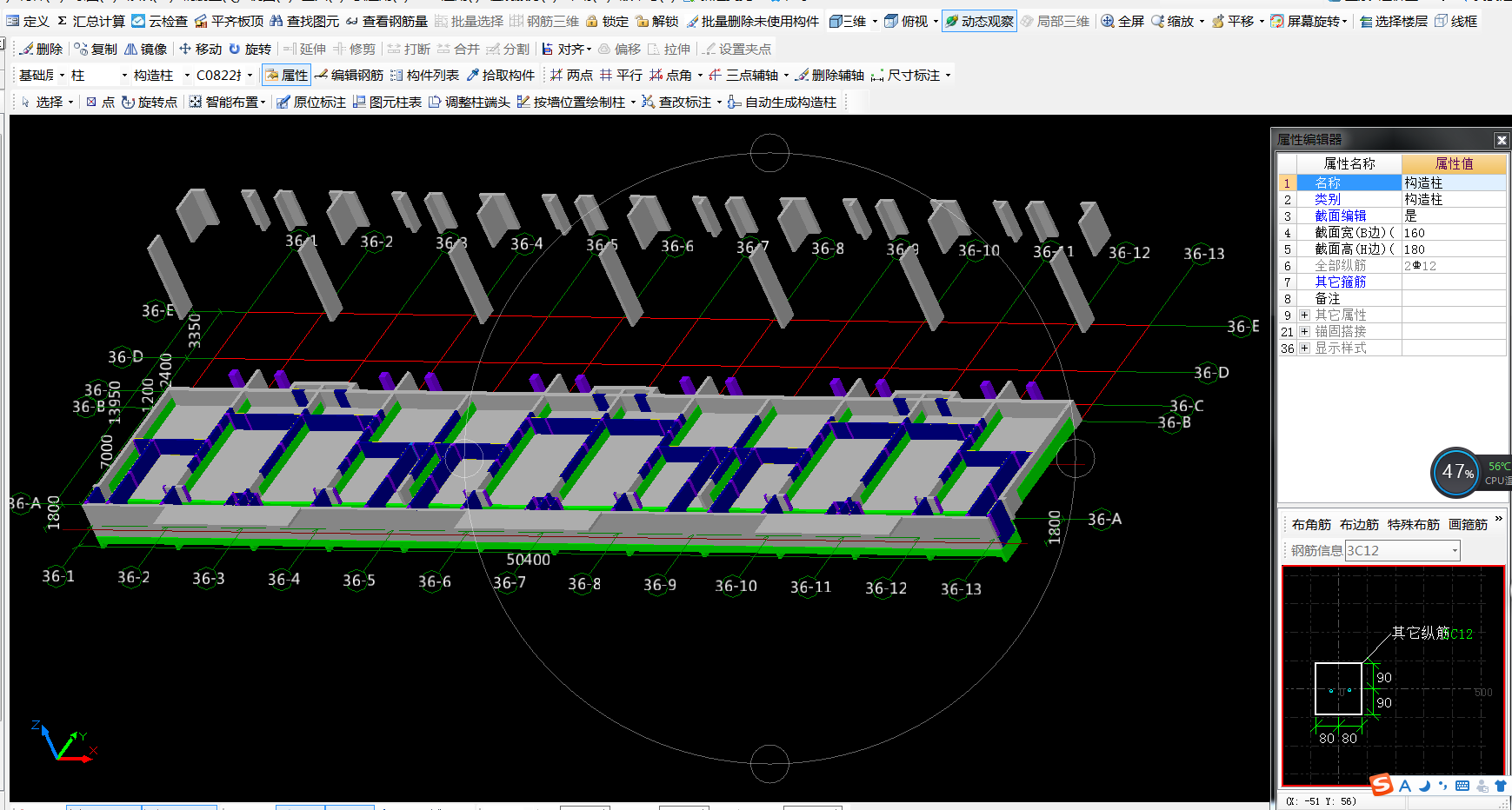
Task: Toggle 动态观察 dynamic orbit mode
Action: click(x=980, y=21)
